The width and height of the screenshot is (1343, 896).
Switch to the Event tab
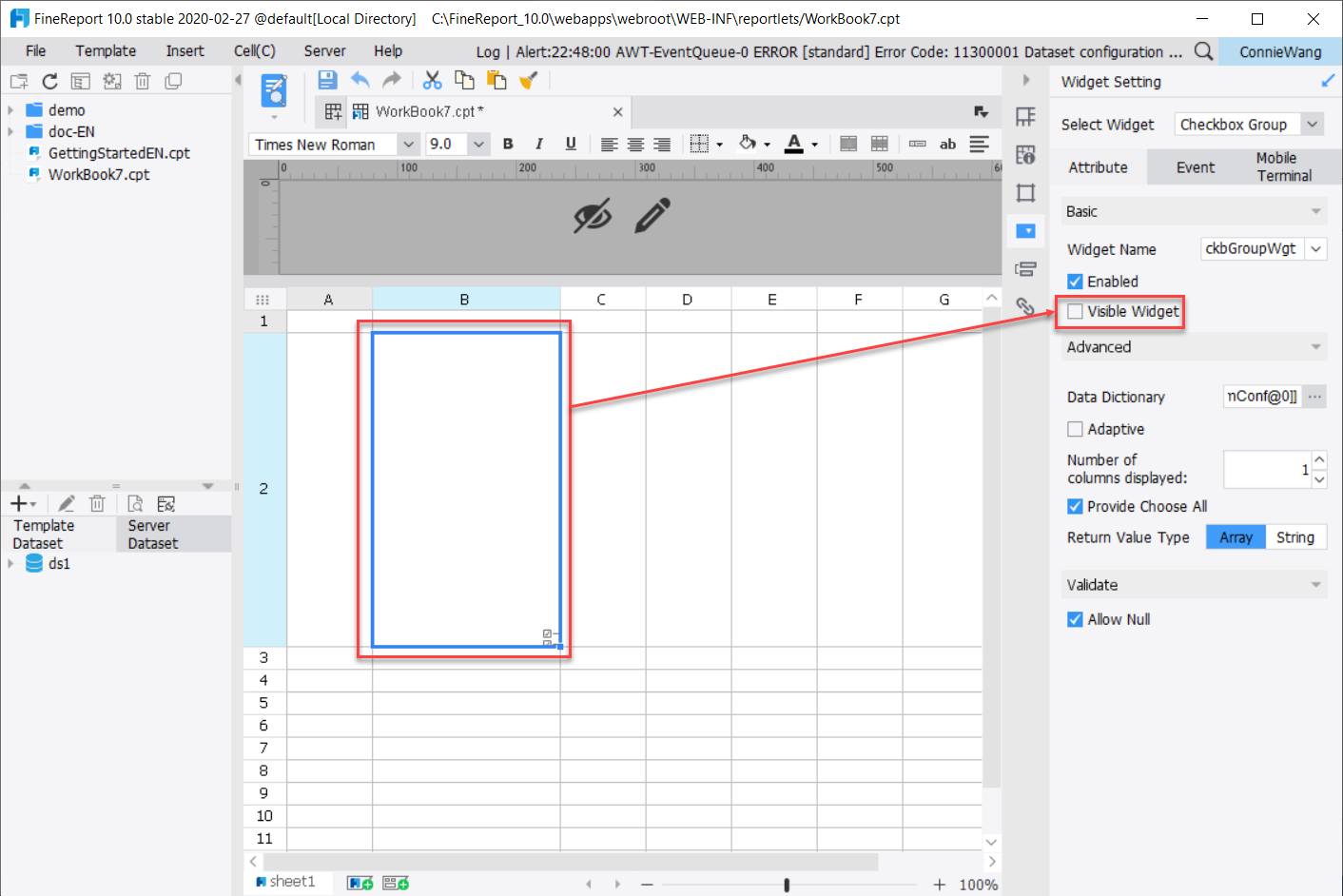point(1195,167)
